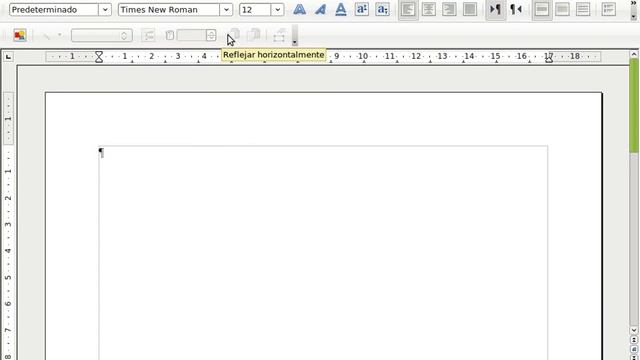Click into the Times New Roman font field
The image size is (640, 360).
pos(169,9)
